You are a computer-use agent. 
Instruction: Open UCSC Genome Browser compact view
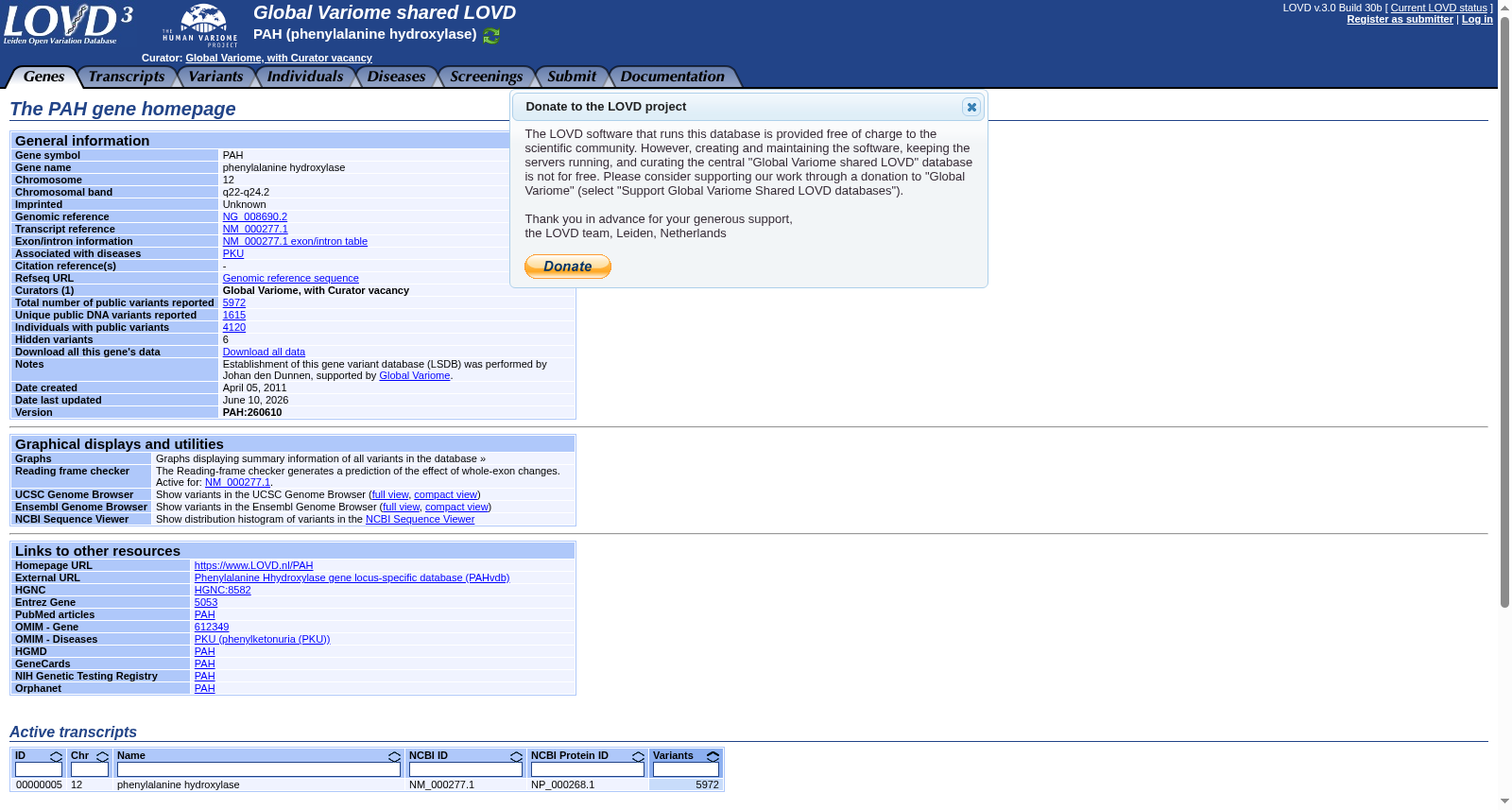coord(445,494)
